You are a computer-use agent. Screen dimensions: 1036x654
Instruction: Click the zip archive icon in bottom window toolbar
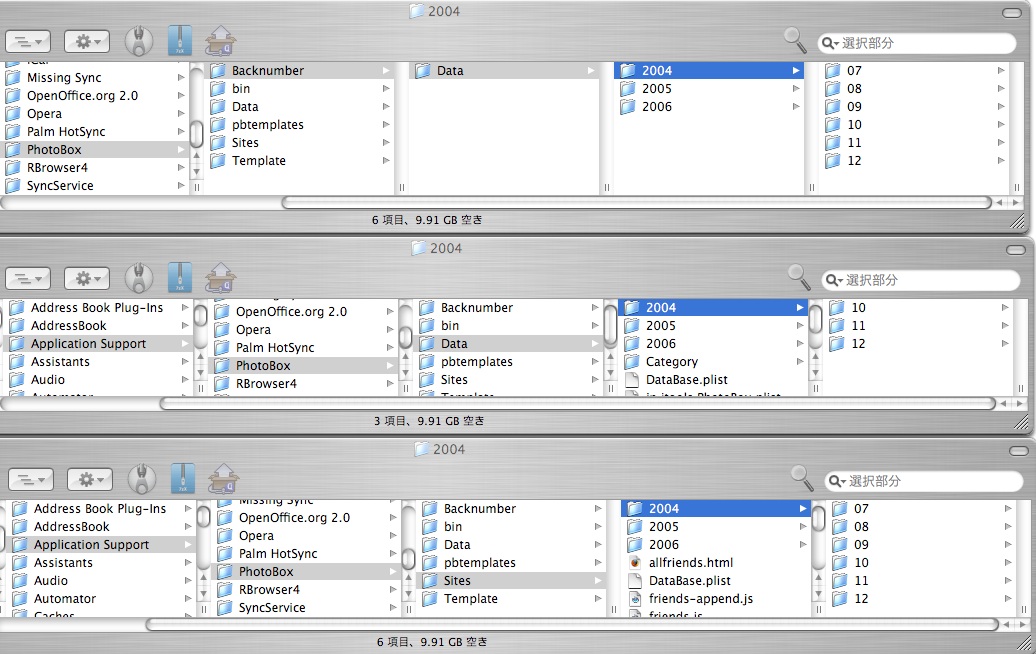click(181, 479)
